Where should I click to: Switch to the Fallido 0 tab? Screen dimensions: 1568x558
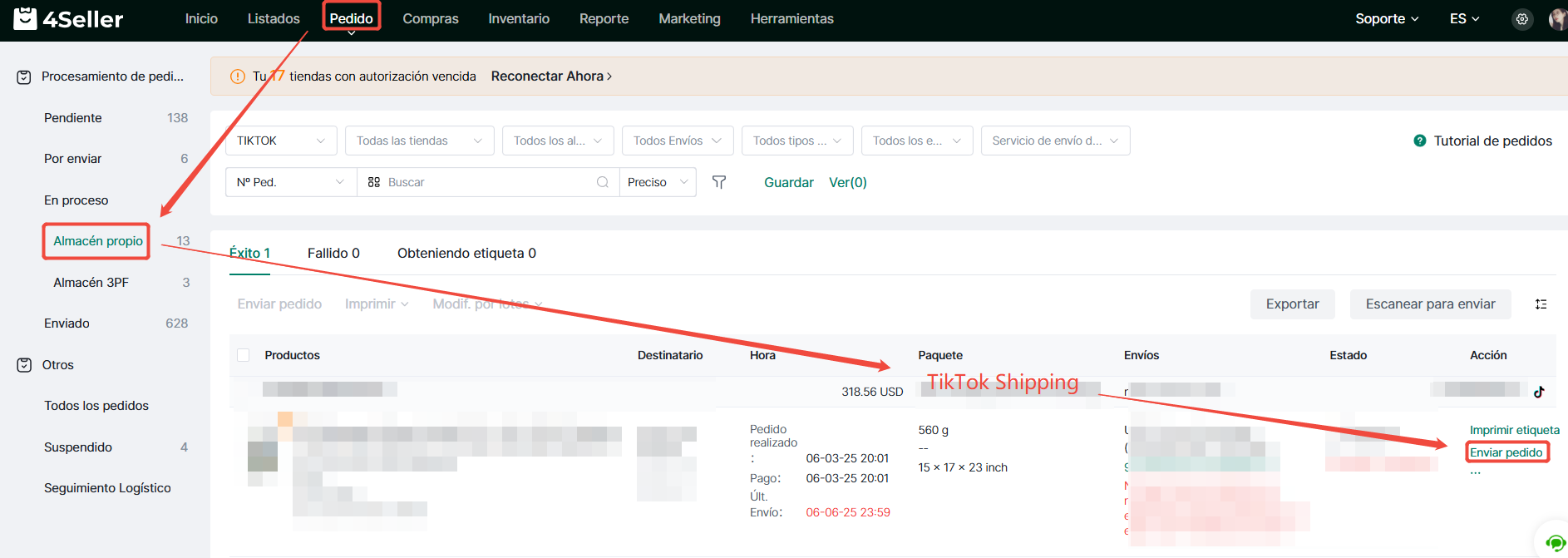pos(333,254)
